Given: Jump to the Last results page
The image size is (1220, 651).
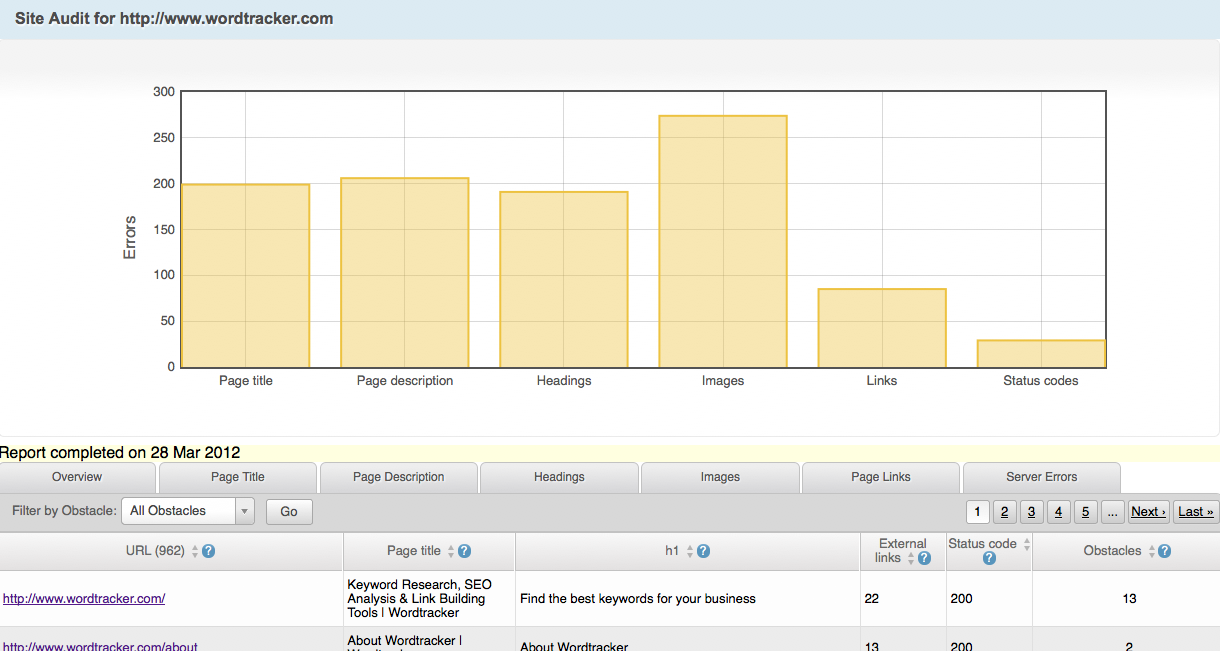Looking at the screenshot, I should pyautogui.click(x=1196, y=511).
